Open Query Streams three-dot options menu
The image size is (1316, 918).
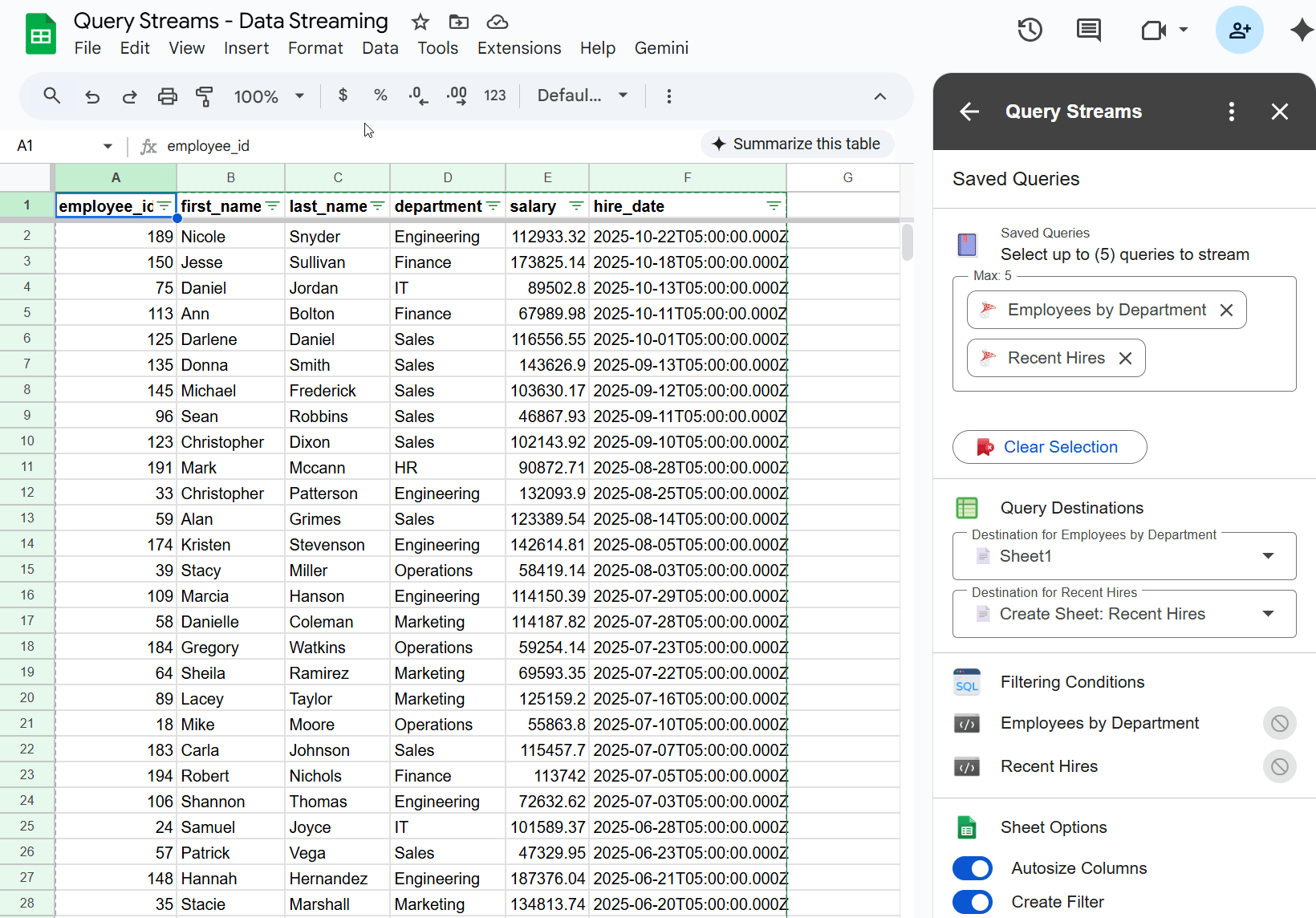point(1231,112)
